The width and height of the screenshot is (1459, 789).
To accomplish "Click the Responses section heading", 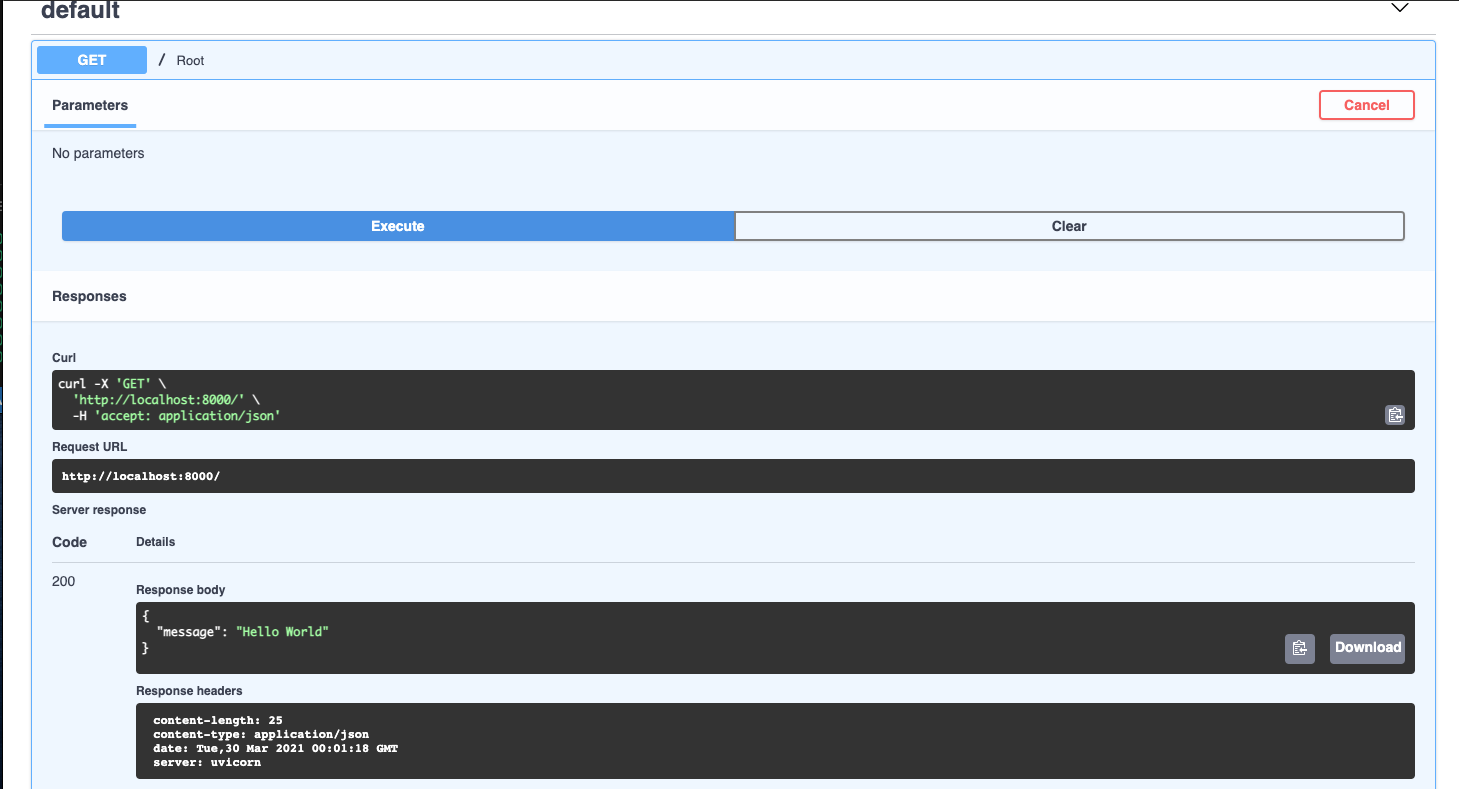I will click(89, 296).
